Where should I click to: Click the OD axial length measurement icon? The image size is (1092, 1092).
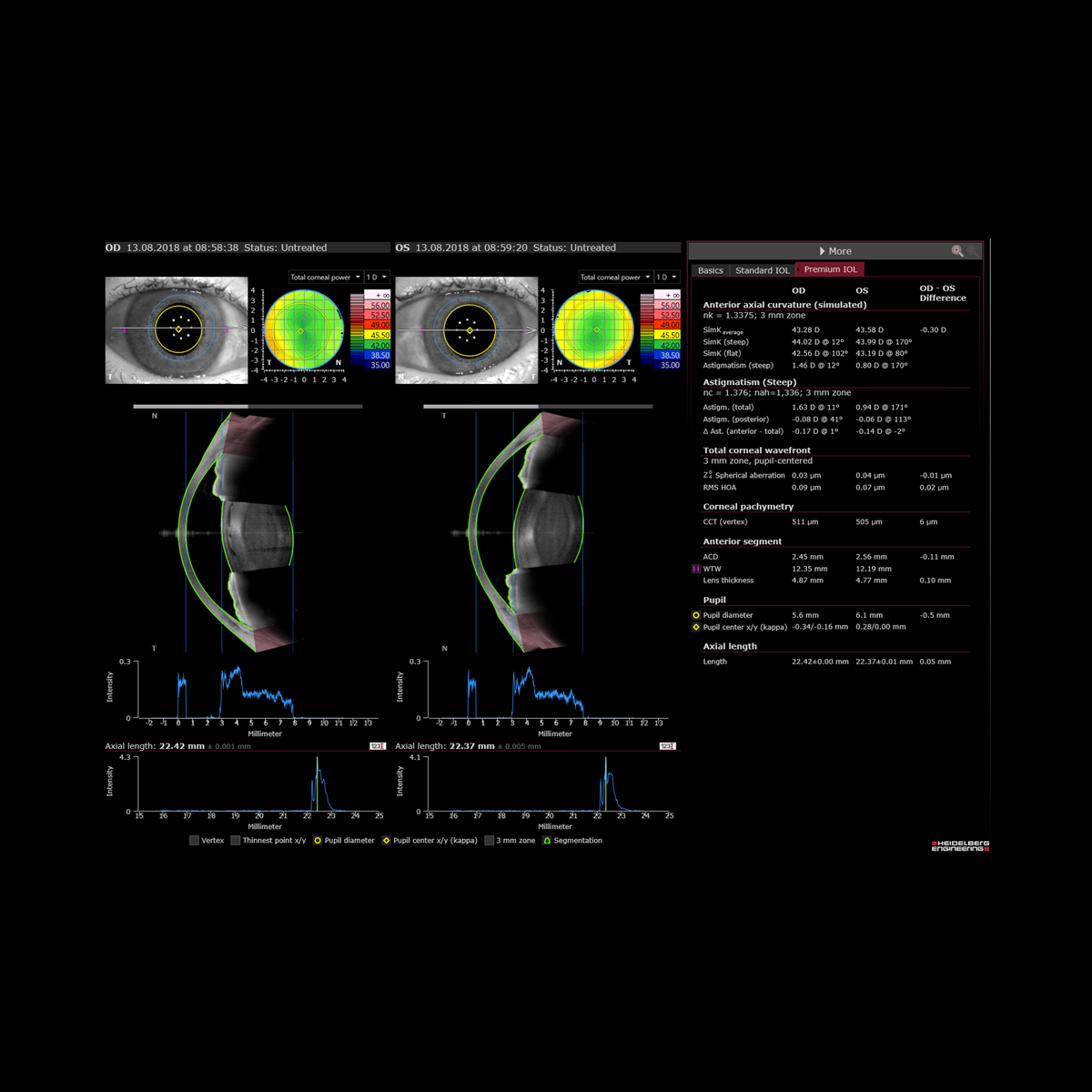click(x=377, y=746)
